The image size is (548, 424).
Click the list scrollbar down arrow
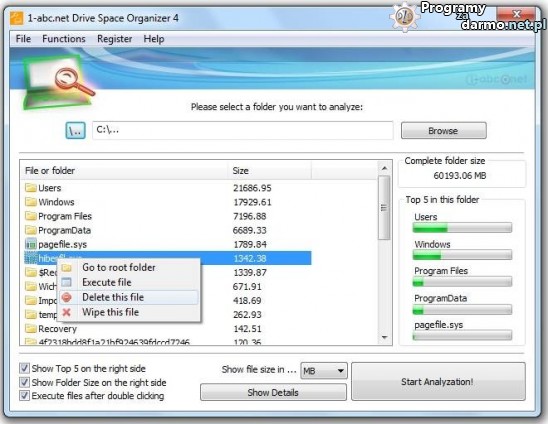(384, 337)
